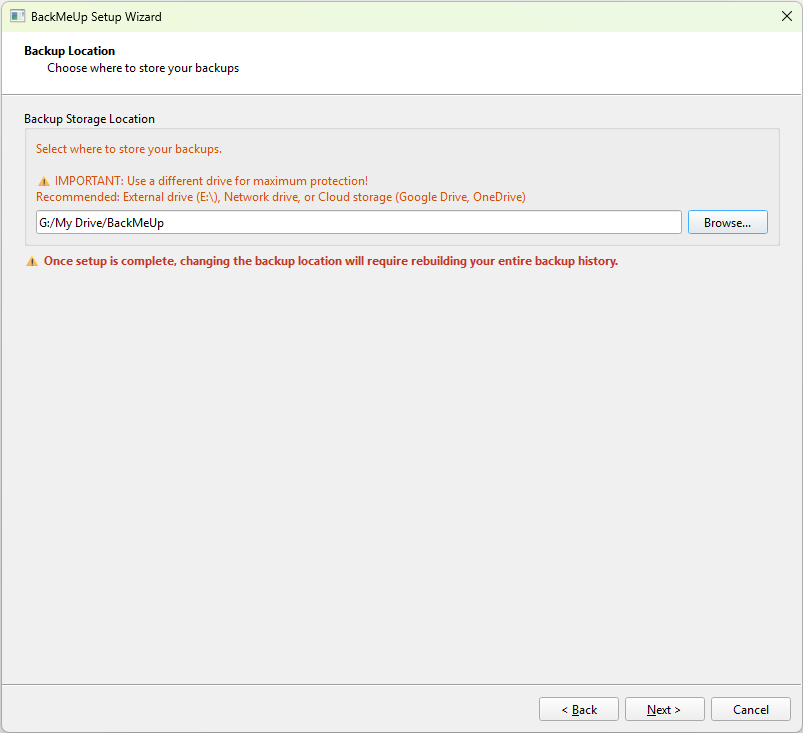Close the Setup Wizard window
Screen dimensions: 803x733
tap(786, 16)
